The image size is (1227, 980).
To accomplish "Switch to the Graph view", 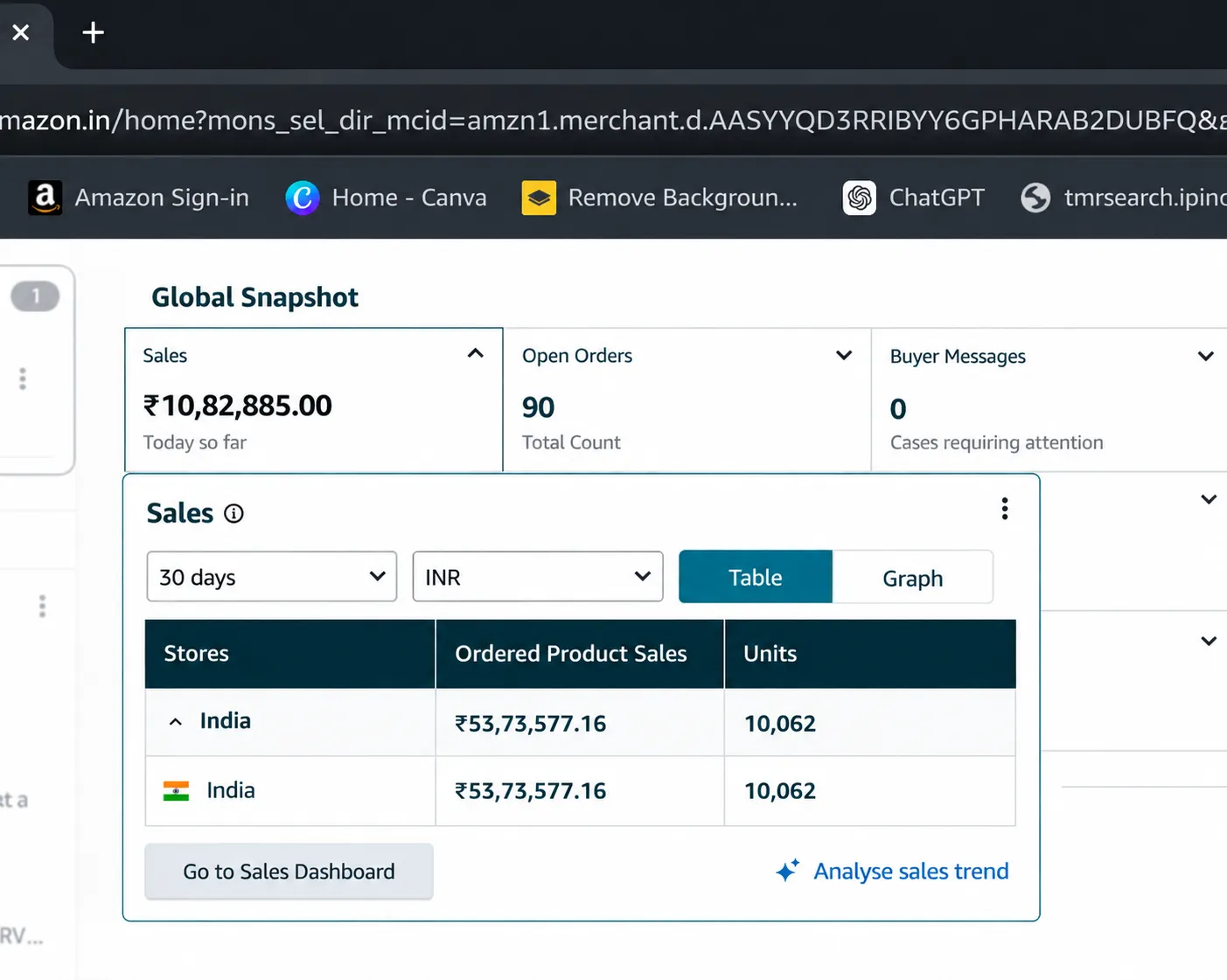I will pyautogui.click(x=912, y=577).
